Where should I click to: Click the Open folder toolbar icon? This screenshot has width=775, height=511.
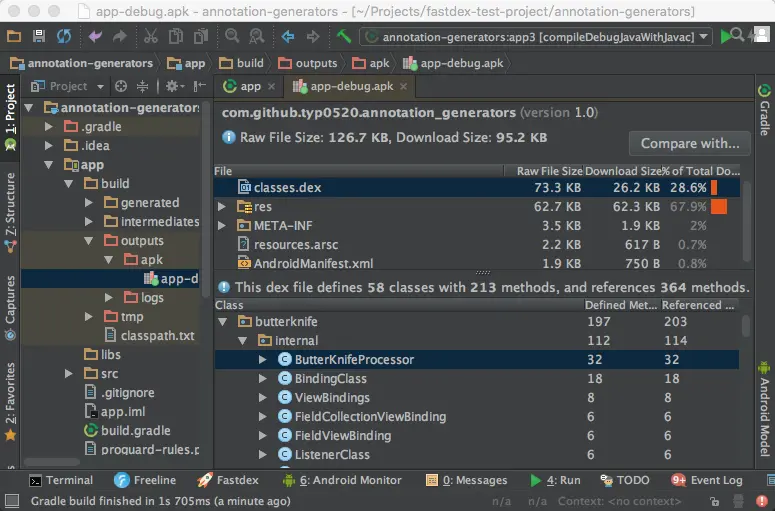13,36
